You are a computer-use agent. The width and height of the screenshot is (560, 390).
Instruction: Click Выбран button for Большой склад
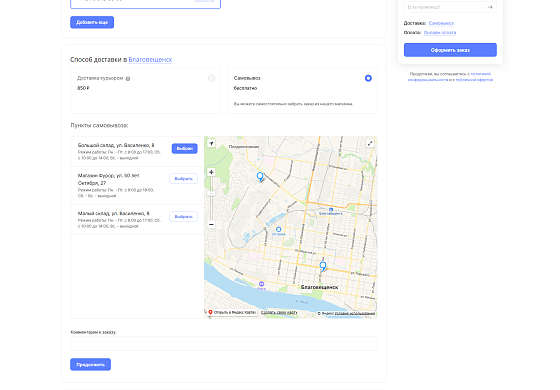coord(184,149)
